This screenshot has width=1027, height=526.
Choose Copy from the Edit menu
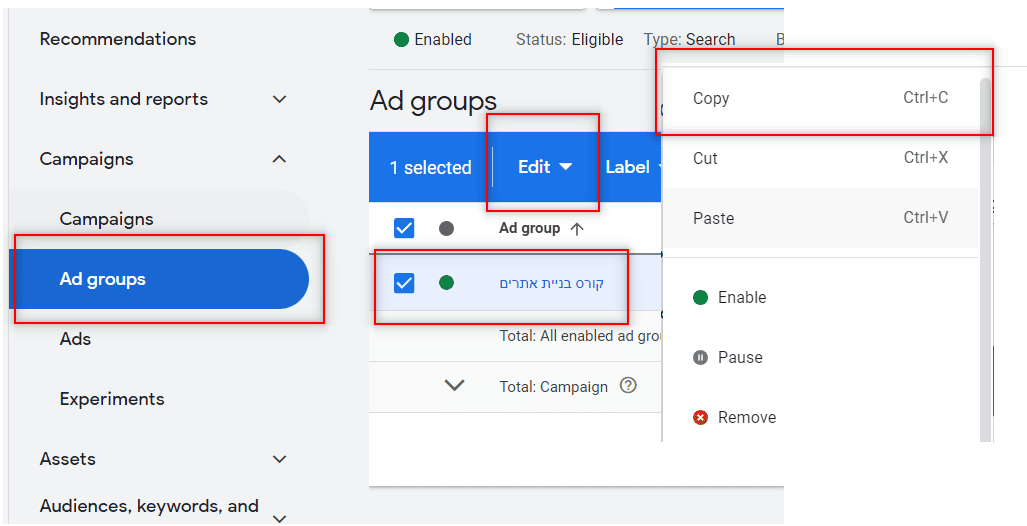tap(821, 98)
